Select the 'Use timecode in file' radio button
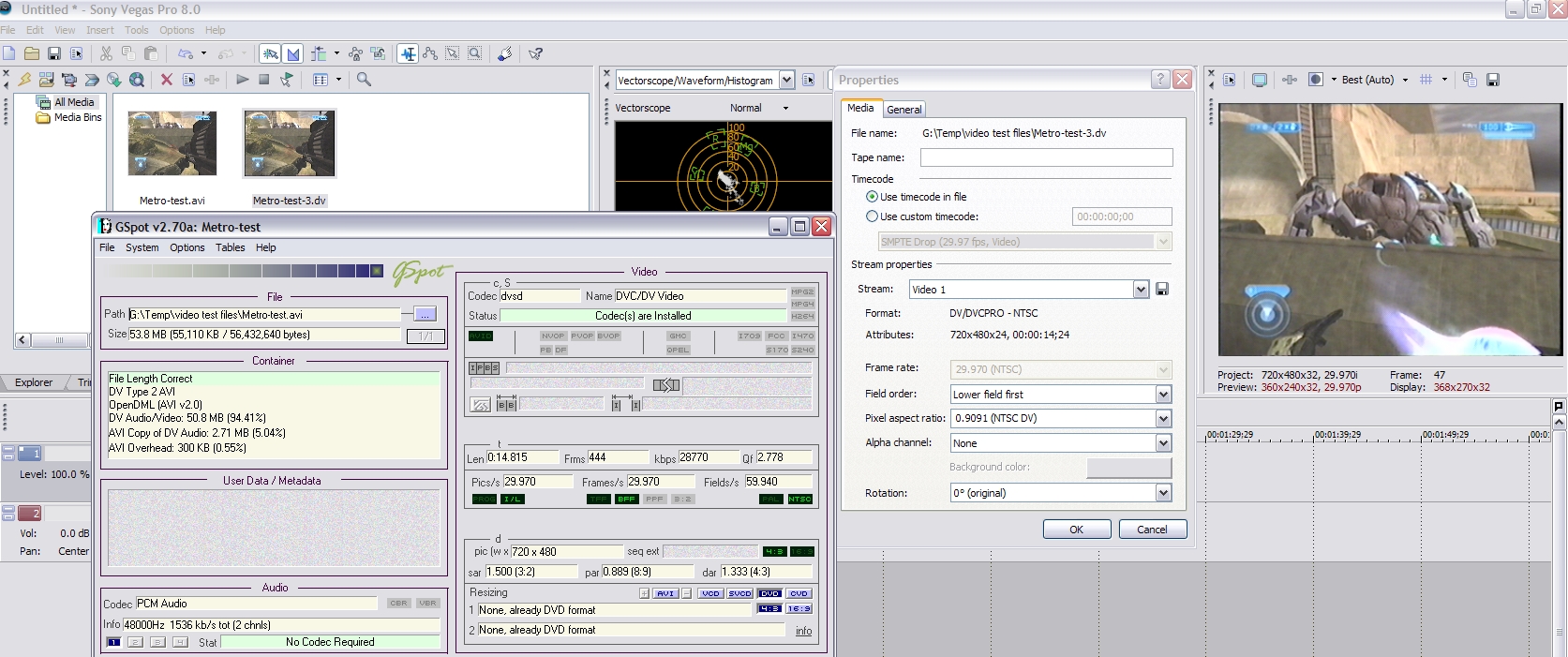Viewport: 1568px width, 657px height. click(x=872, y=197)
